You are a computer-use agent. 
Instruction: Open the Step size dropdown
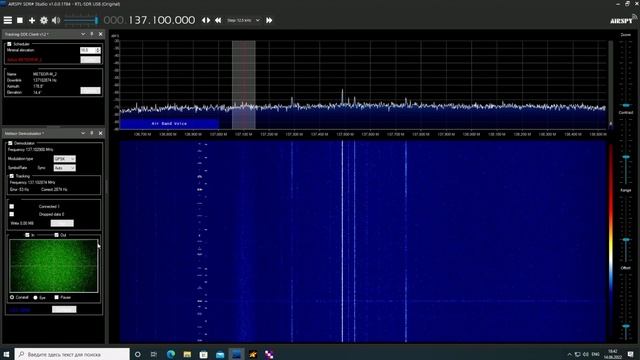click(243, 20)
